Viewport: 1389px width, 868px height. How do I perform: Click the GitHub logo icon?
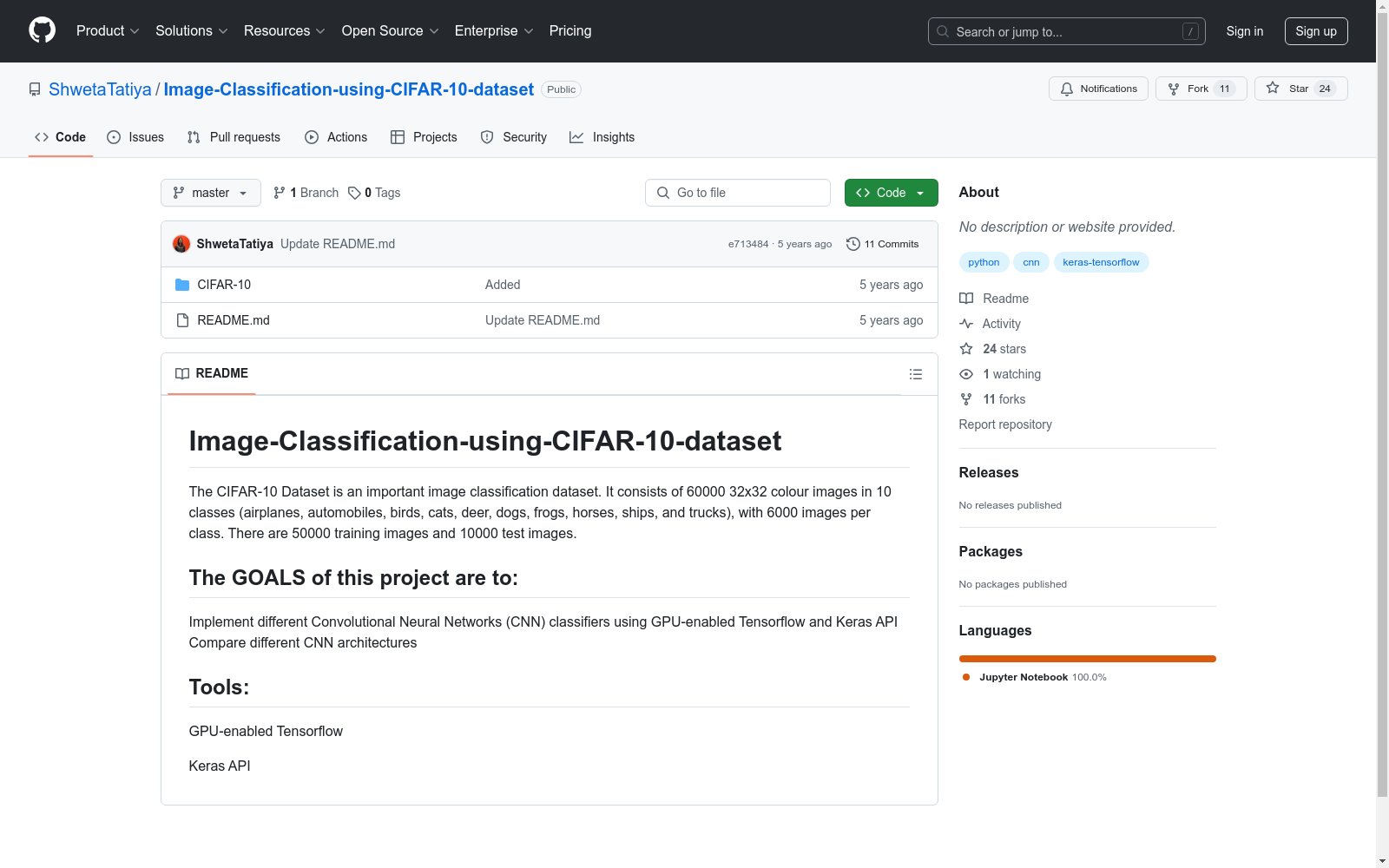coord(42,30)
